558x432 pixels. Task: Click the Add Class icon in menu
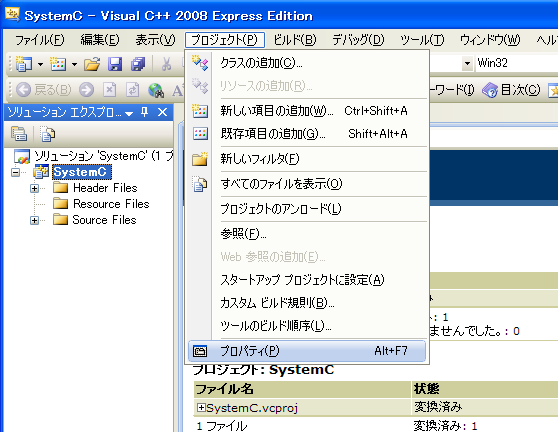click(x=200, y=63)
